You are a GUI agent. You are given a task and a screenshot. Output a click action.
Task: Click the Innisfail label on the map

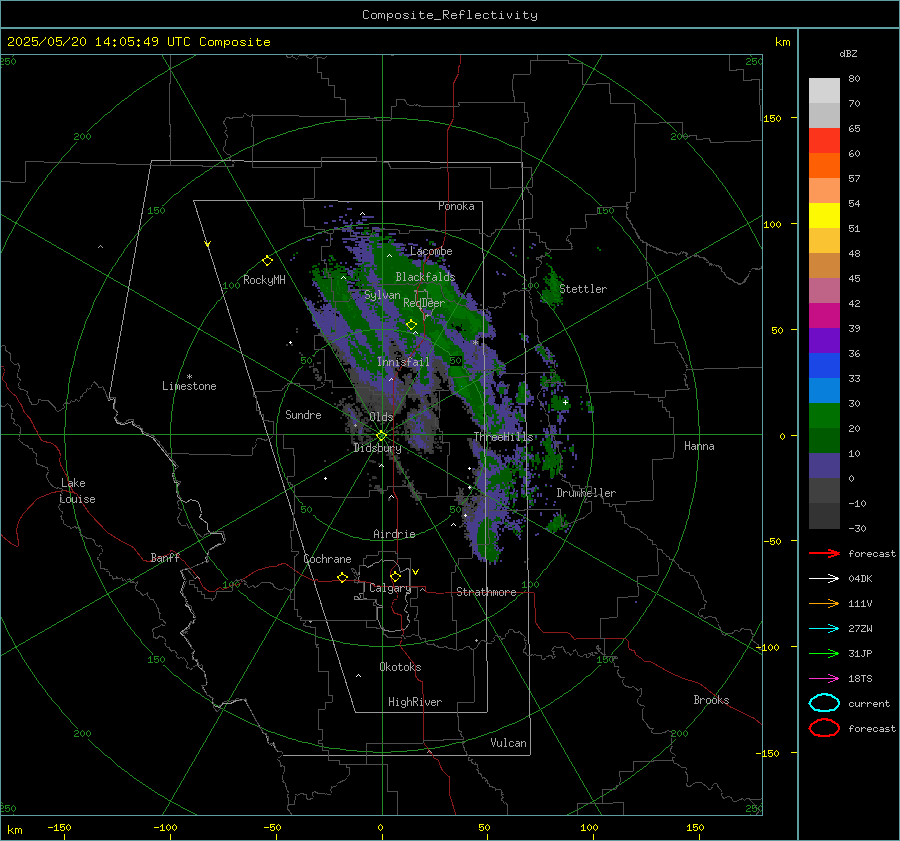click(403, 362)
